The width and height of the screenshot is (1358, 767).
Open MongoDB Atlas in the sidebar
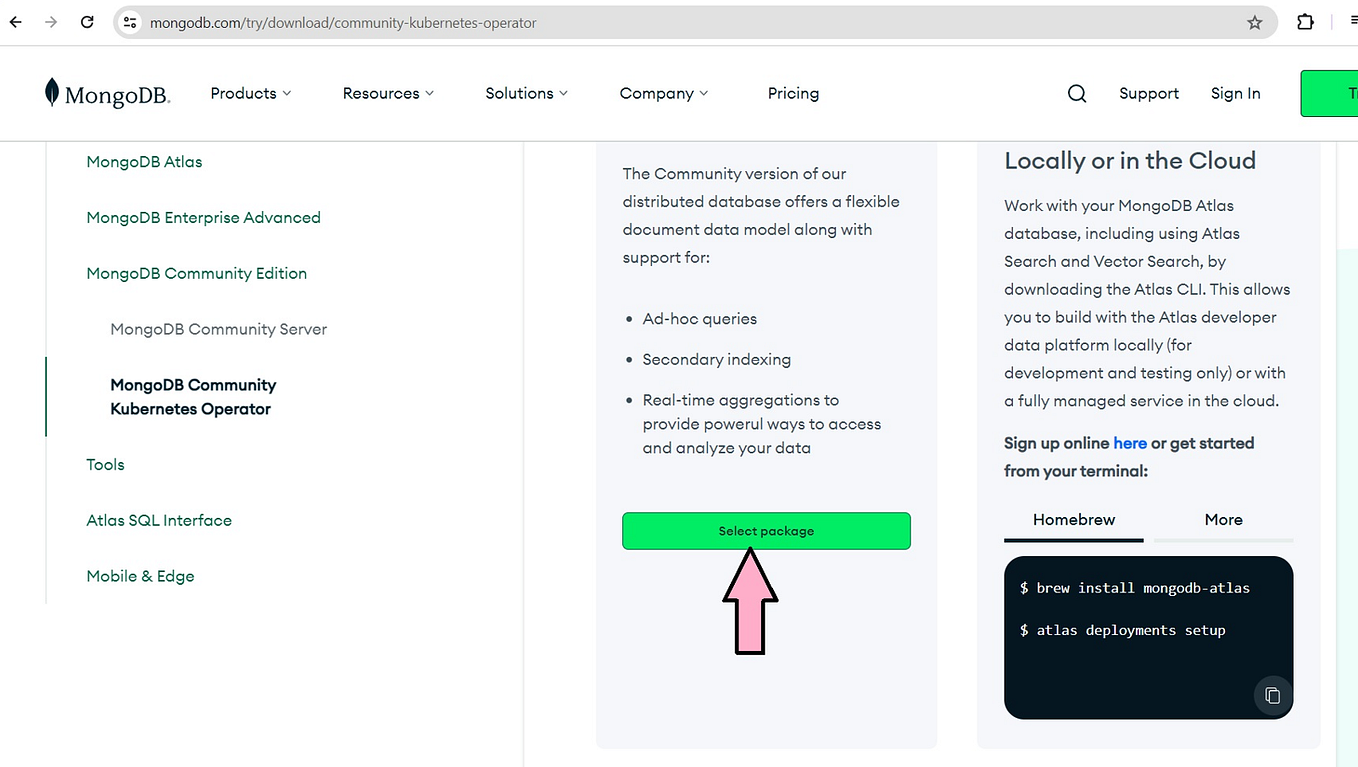[144, 161]
